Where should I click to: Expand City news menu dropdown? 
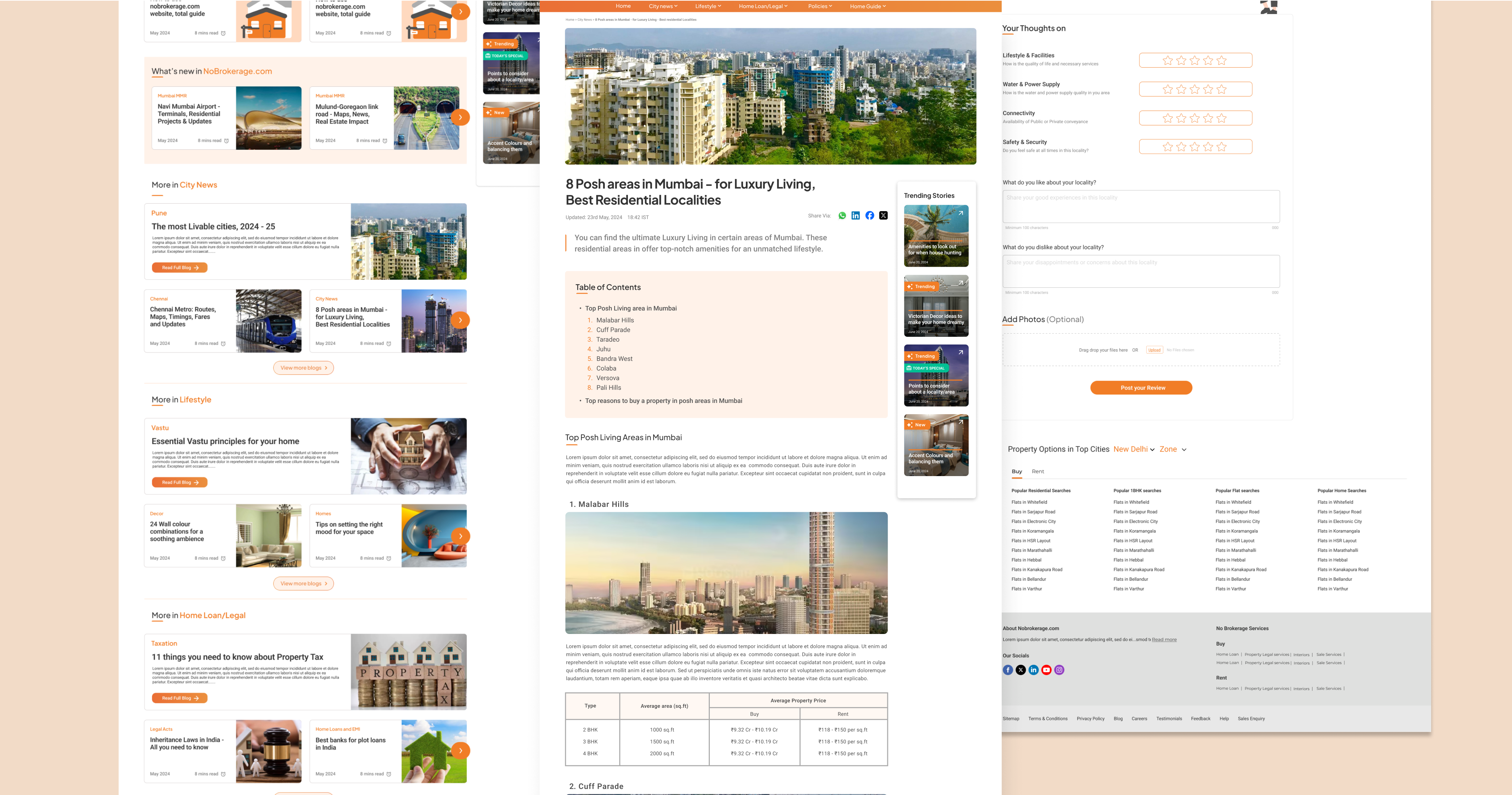click(x=663, y=6)
